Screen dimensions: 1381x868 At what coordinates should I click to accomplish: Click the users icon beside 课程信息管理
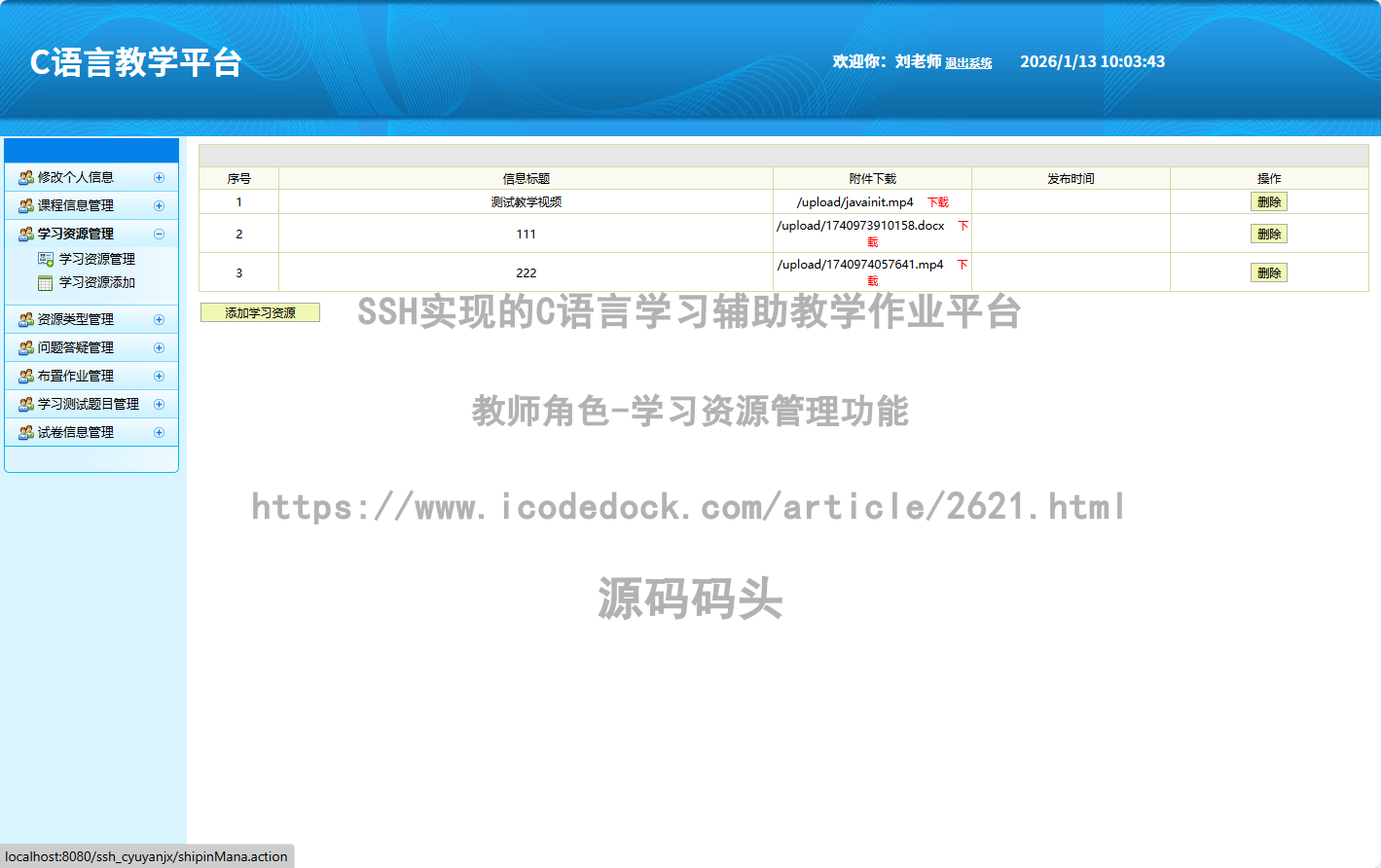pos(26,206)
